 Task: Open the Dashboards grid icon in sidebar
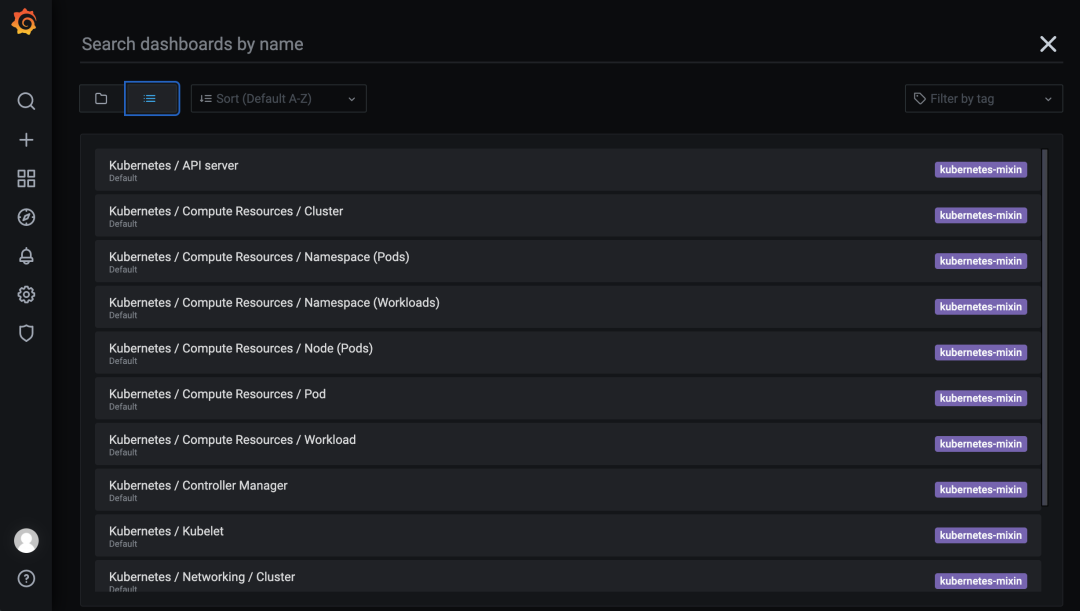(x=26, y=178)
